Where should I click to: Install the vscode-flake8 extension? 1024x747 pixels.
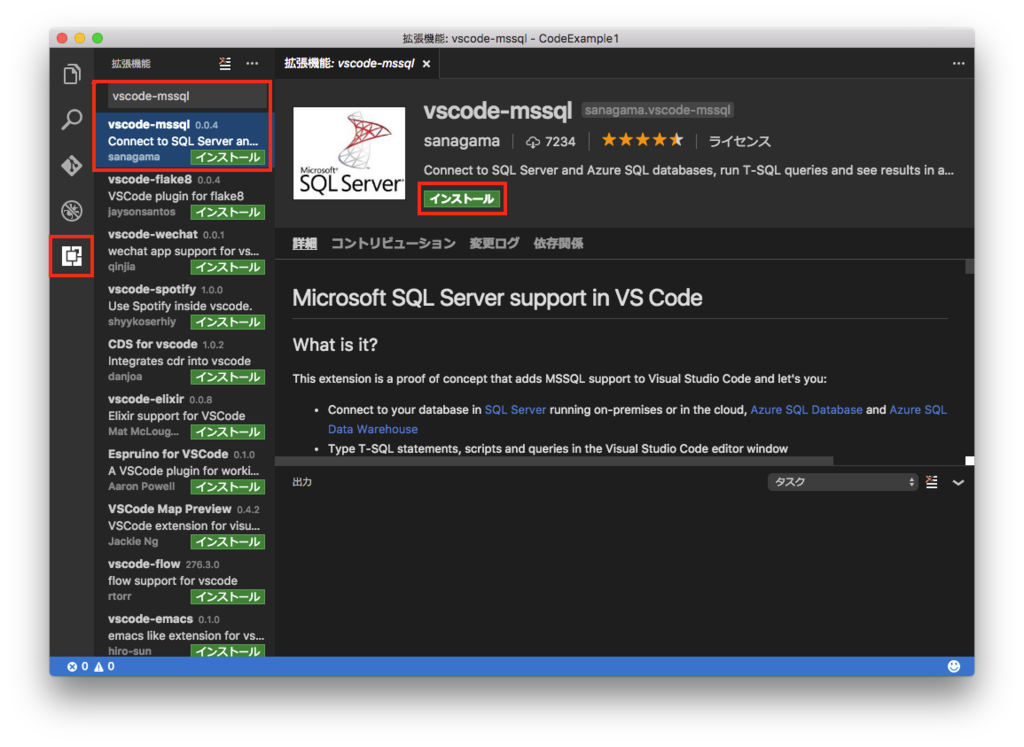(x=228, y=212)
